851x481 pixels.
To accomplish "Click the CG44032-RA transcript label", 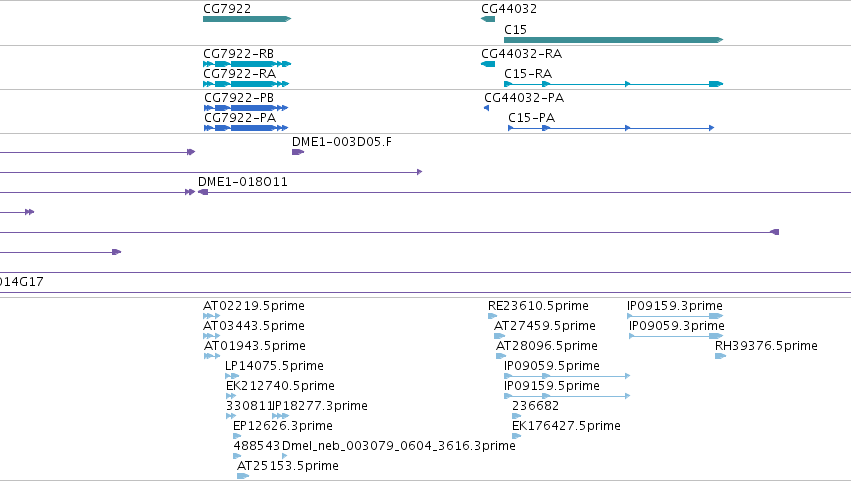I will click(x=522, y=54).
